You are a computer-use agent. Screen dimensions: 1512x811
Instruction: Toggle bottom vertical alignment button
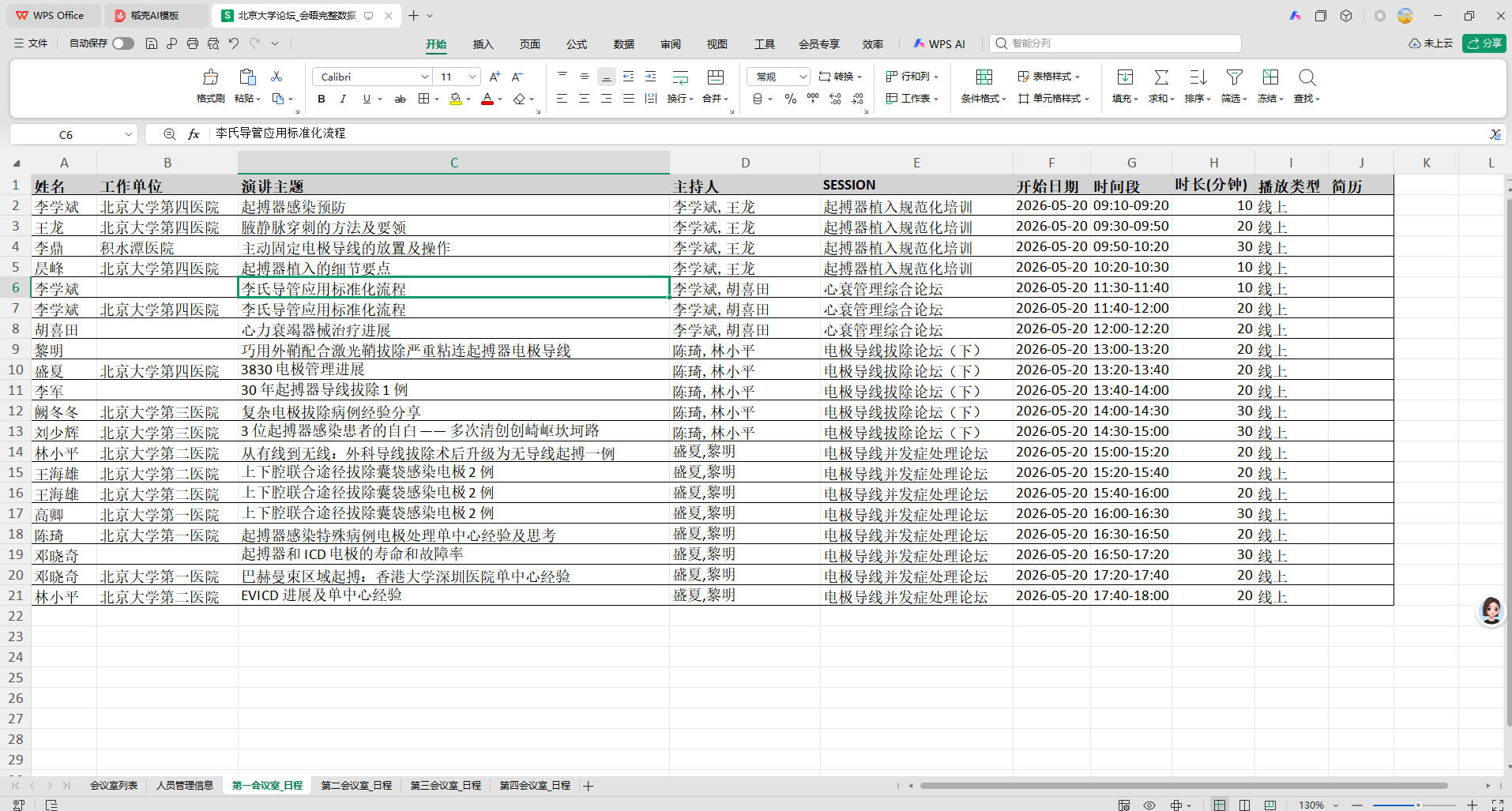pos(607,77)
